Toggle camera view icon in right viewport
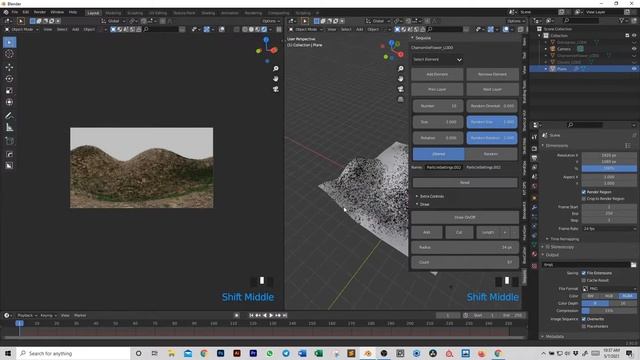Image resolution: width=640 pixels, height=360 pixels. [400, 89]
